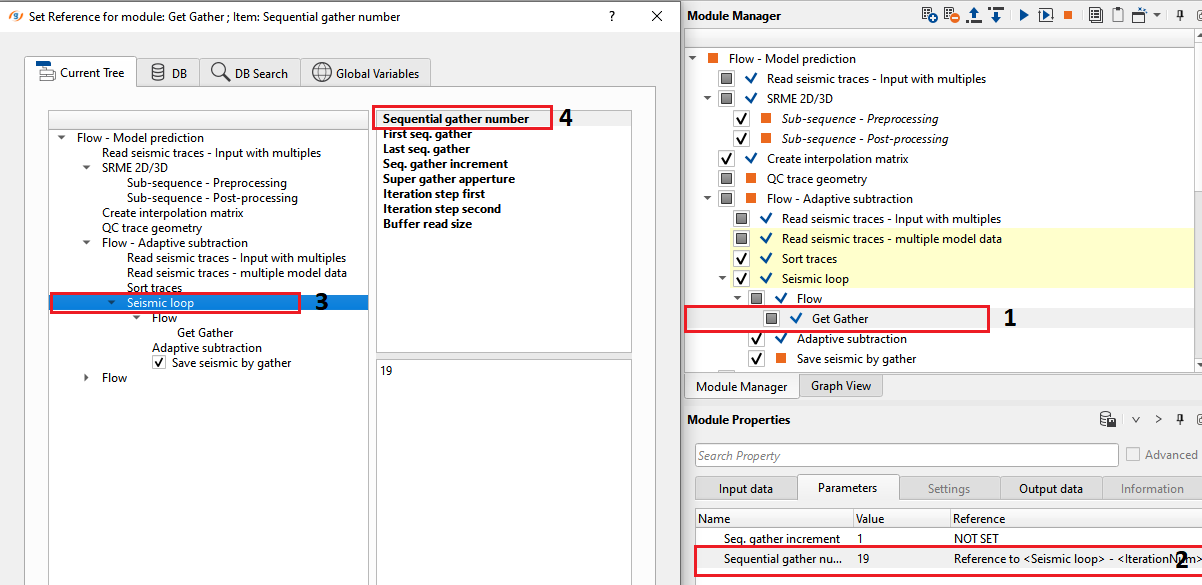Click the copy modules icon
The width and height of the screenshot is (1202, 585).
pos(1095,15)
